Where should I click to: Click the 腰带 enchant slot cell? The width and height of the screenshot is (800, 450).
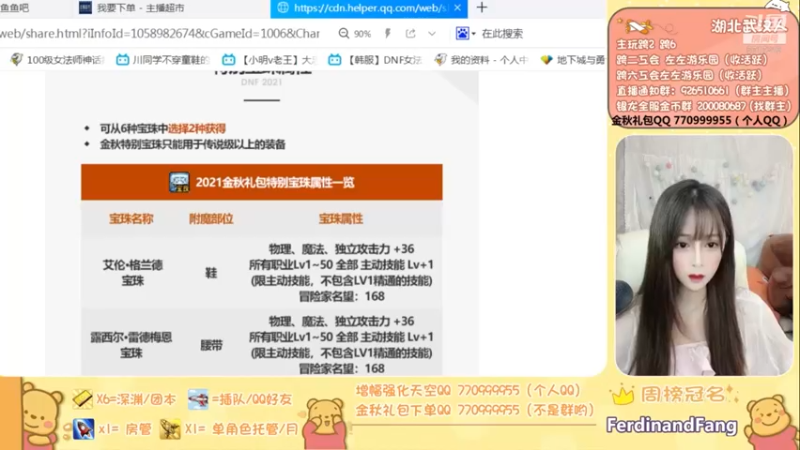pyautogui.click(x=211, y=345)
